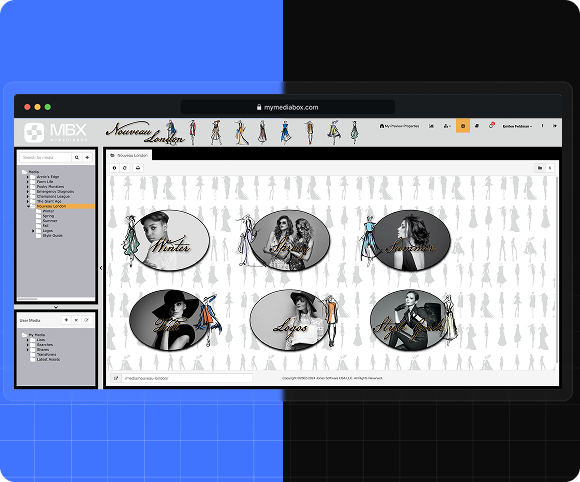Image resolution: width=580 pixels, height=482 pixels.
Task: Click the rightmost view icon beside folder view
Action: pos(550,168)
